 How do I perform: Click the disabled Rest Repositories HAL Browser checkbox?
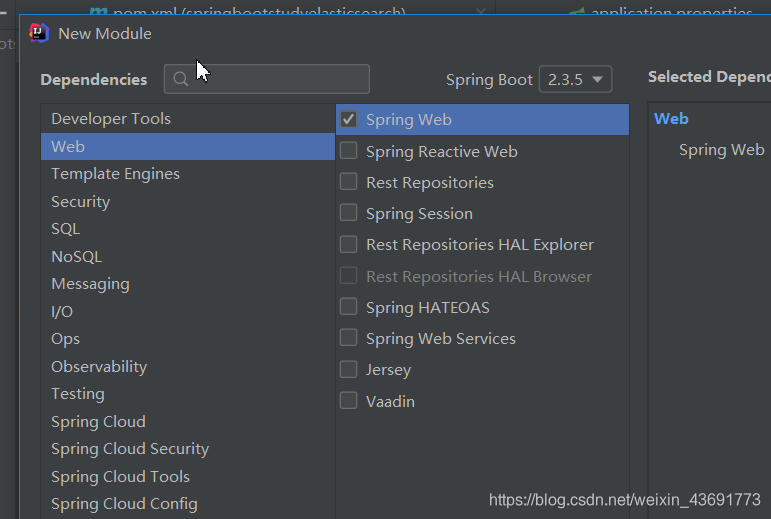(349, 276)
